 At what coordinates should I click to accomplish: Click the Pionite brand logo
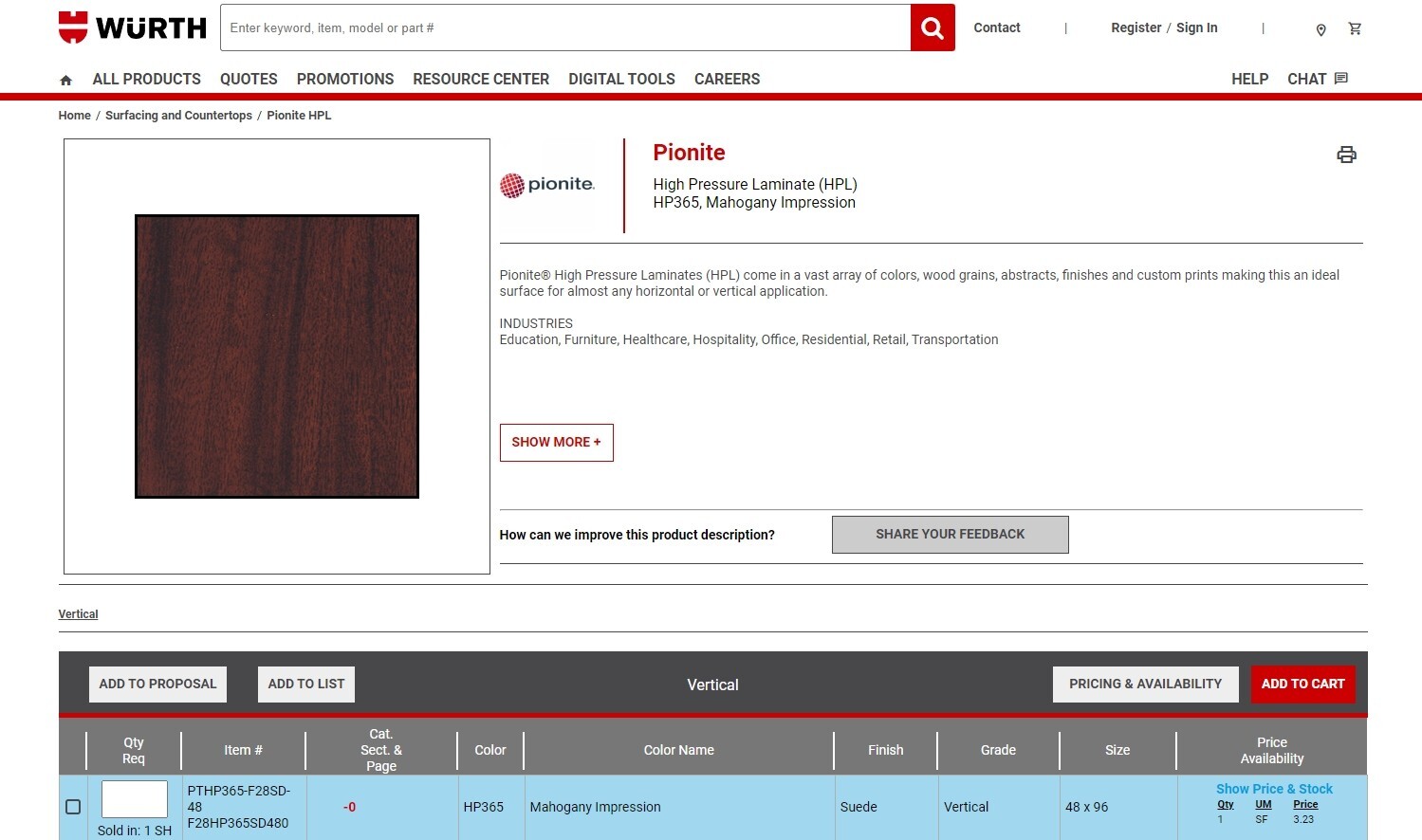547,185
